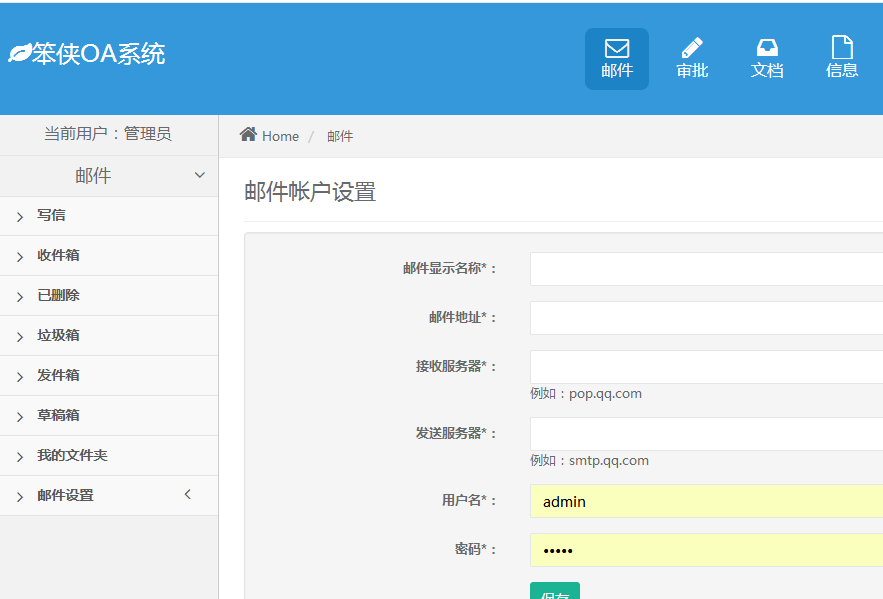Open the 文档 documents inbox icon

pyautogui.click(x=767, y=48)
